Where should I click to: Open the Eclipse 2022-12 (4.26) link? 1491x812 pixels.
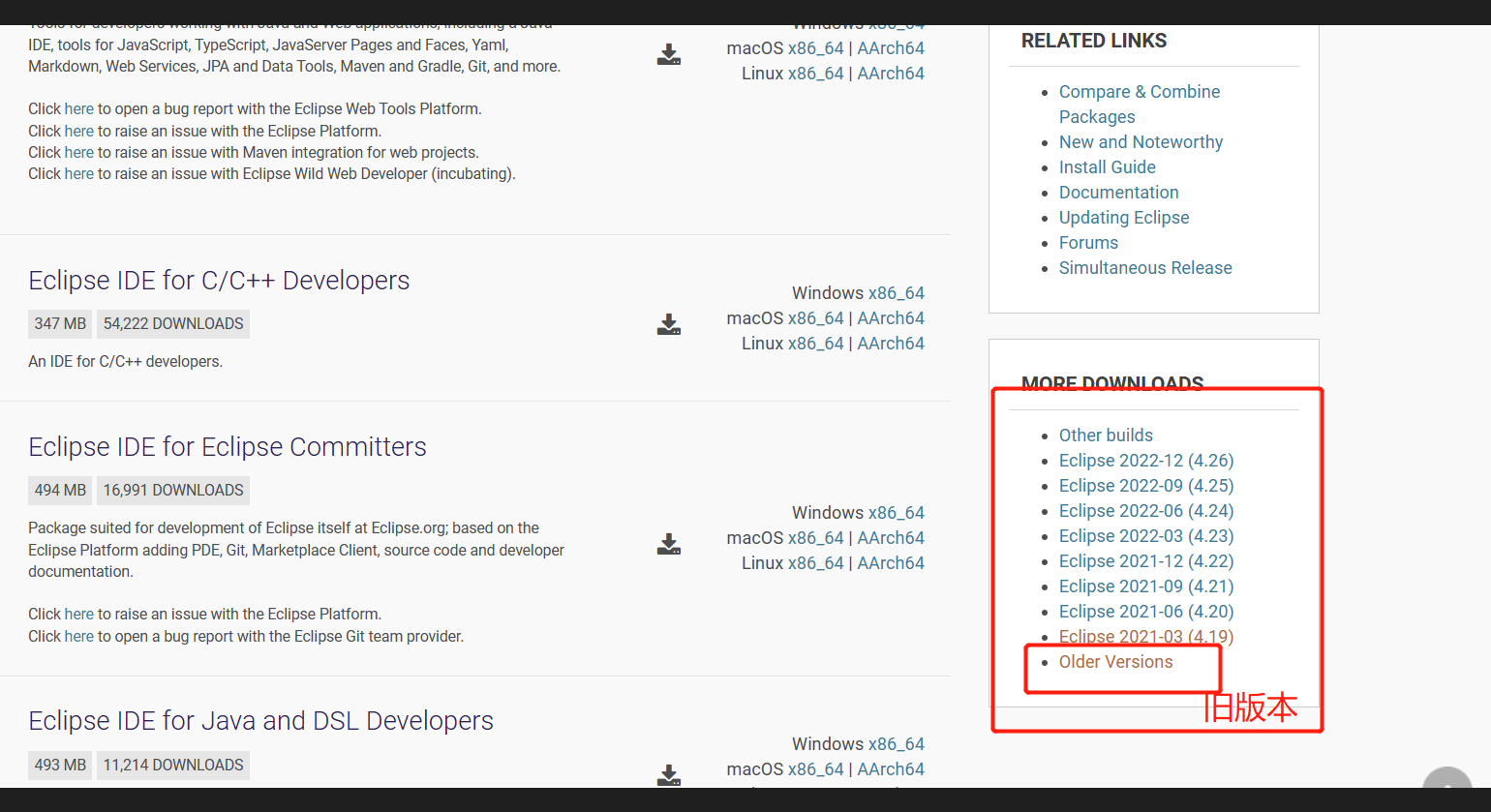(1146, 461)
